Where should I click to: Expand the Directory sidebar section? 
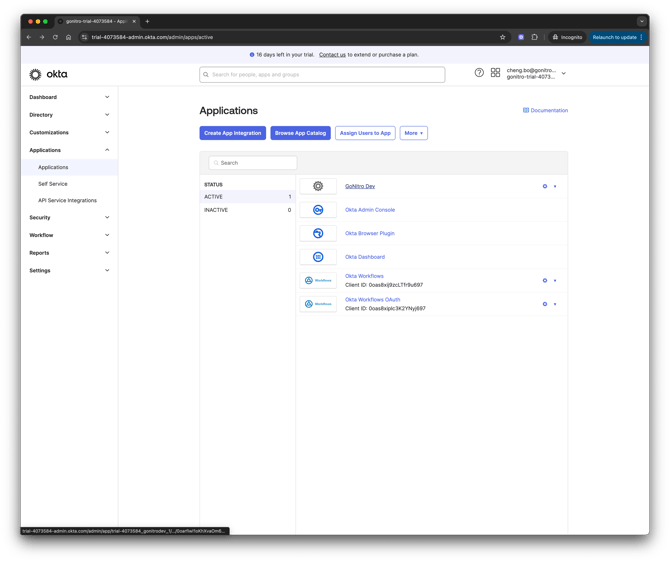pos(69,115)
